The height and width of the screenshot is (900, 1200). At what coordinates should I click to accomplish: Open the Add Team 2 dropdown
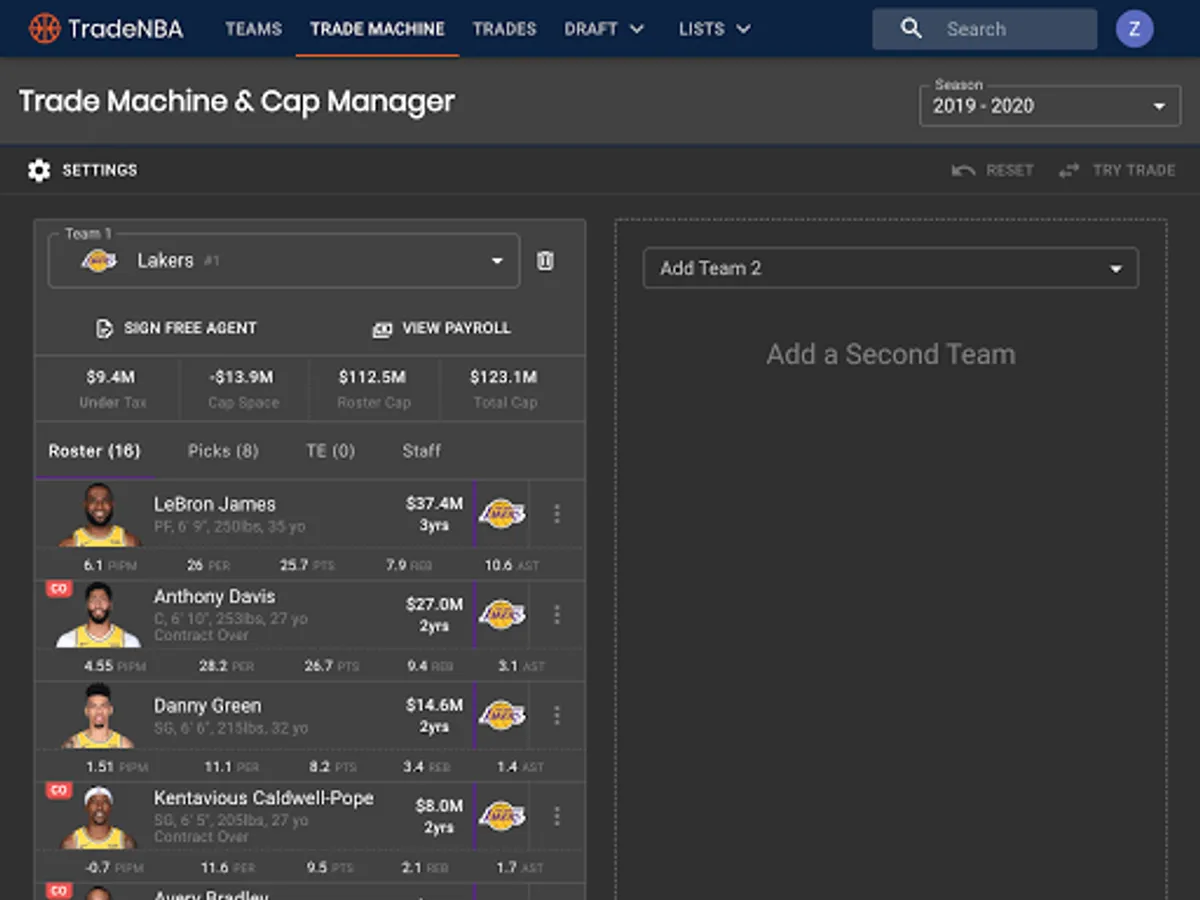tap(891, 268)
